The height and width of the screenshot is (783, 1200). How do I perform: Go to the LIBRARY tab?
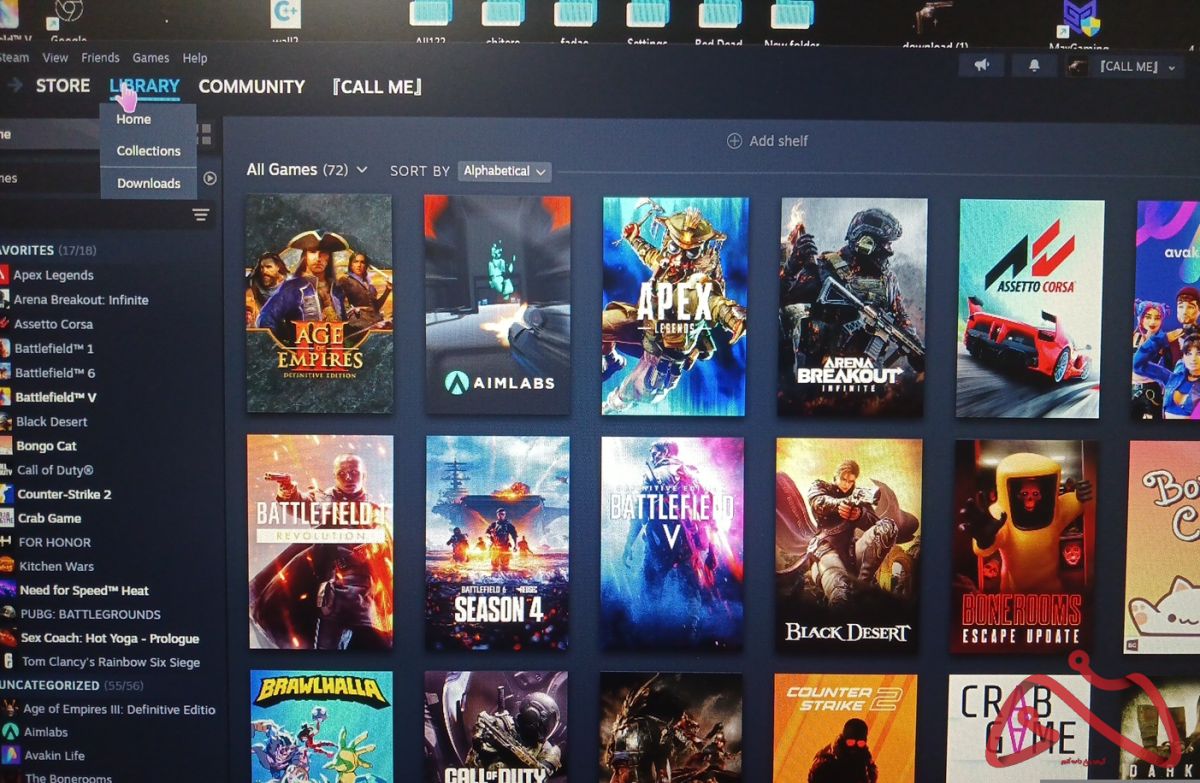145,86
